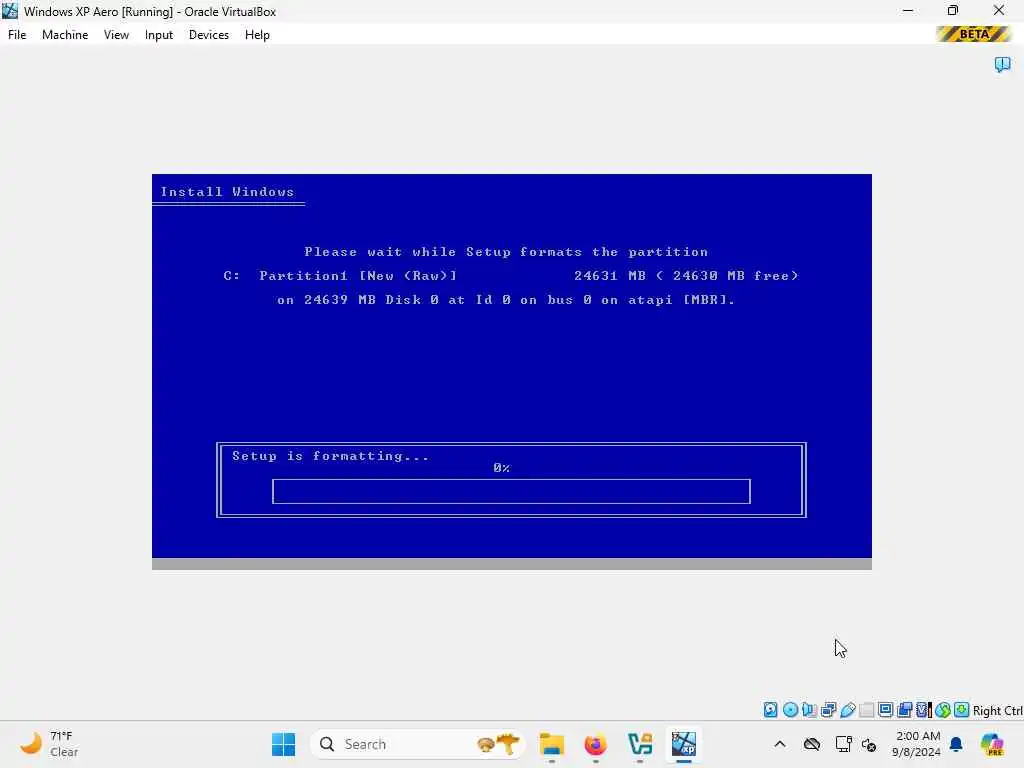Click the '24631 MB ( 24630 MB free)' text

point(686,276)
